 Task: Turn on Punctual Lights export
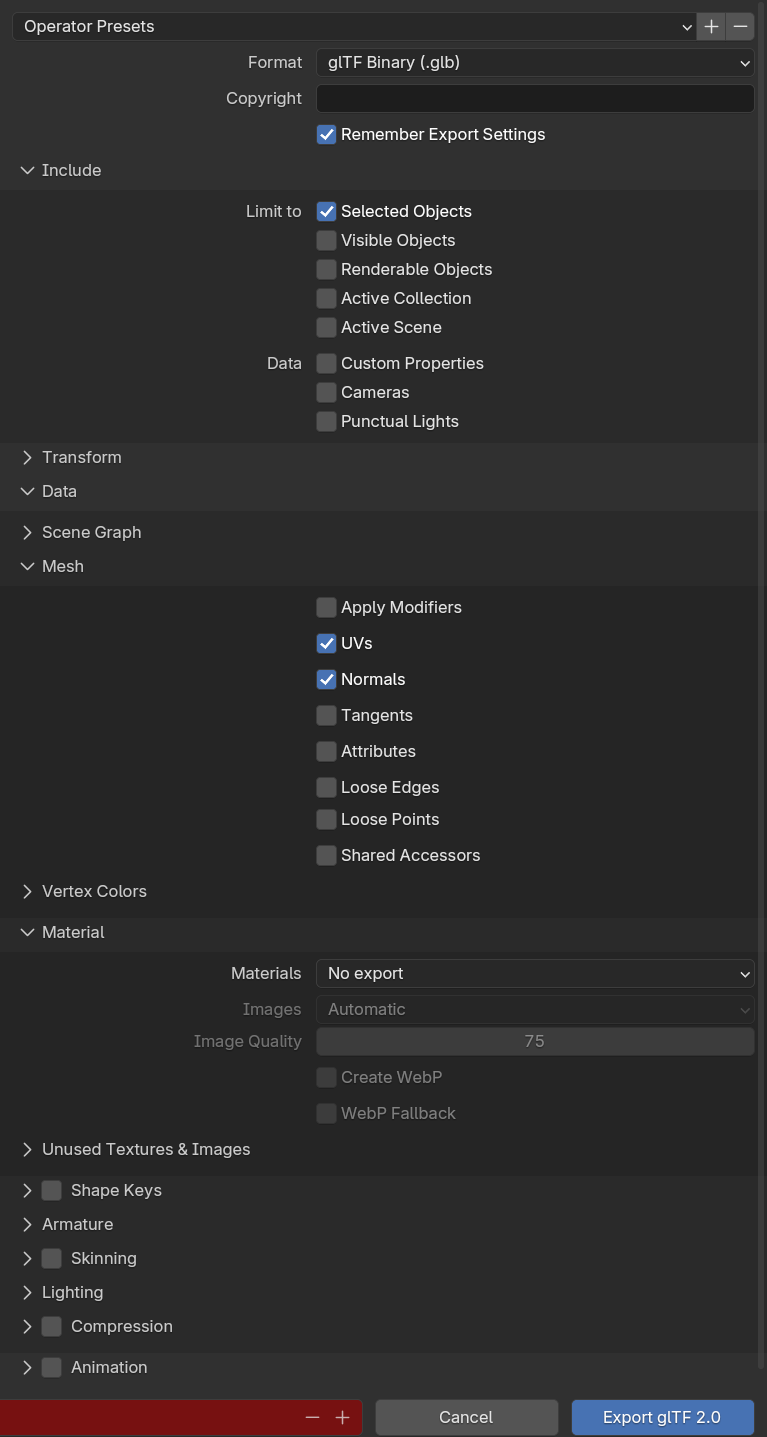tap(327, 421)
